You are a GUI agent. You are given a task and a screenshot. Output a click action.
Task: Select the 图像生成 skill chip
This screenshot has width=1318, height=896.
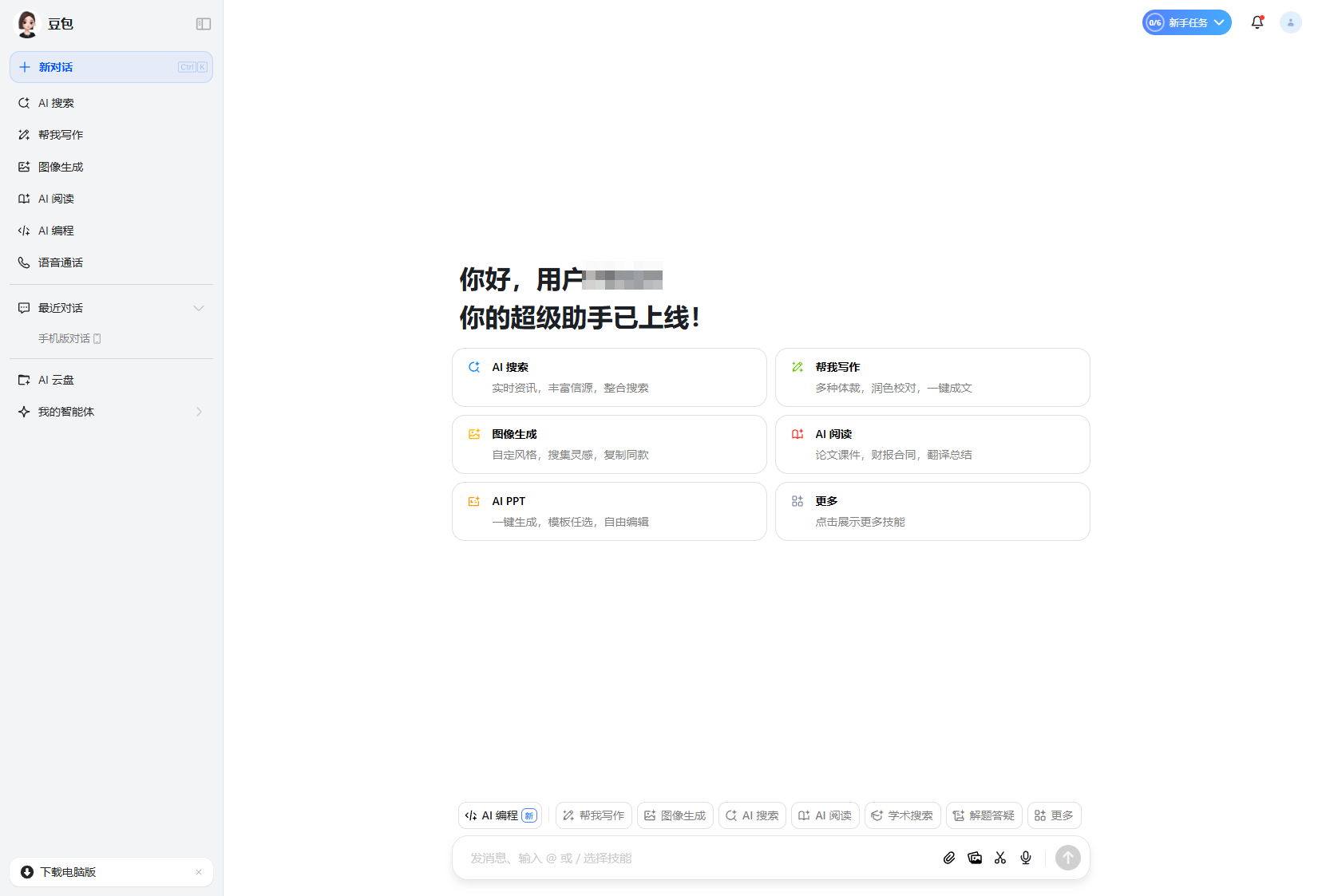tap(675, 815)
